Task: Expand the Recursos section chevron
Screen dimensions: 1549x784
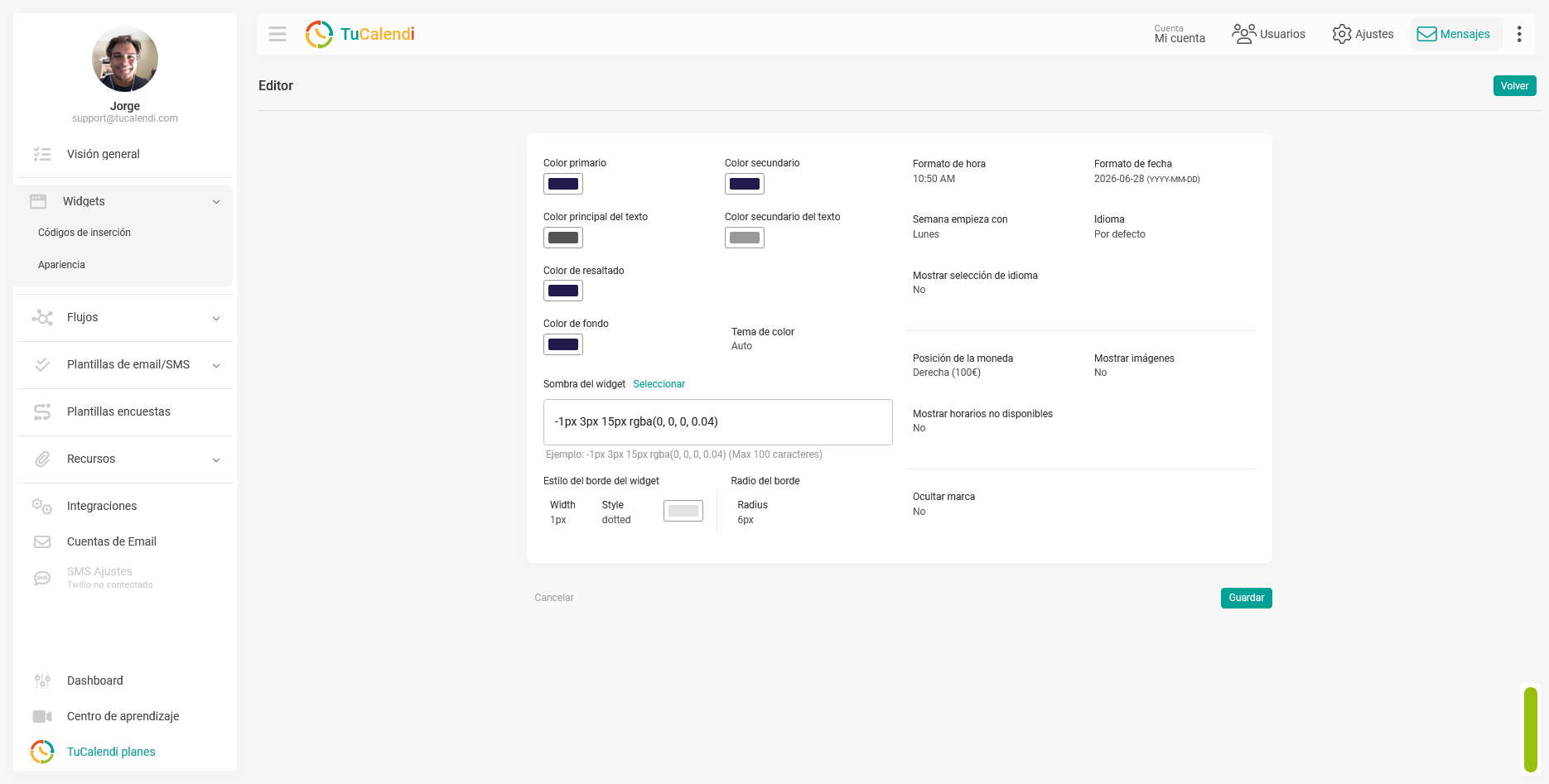Action: (216, 460)
